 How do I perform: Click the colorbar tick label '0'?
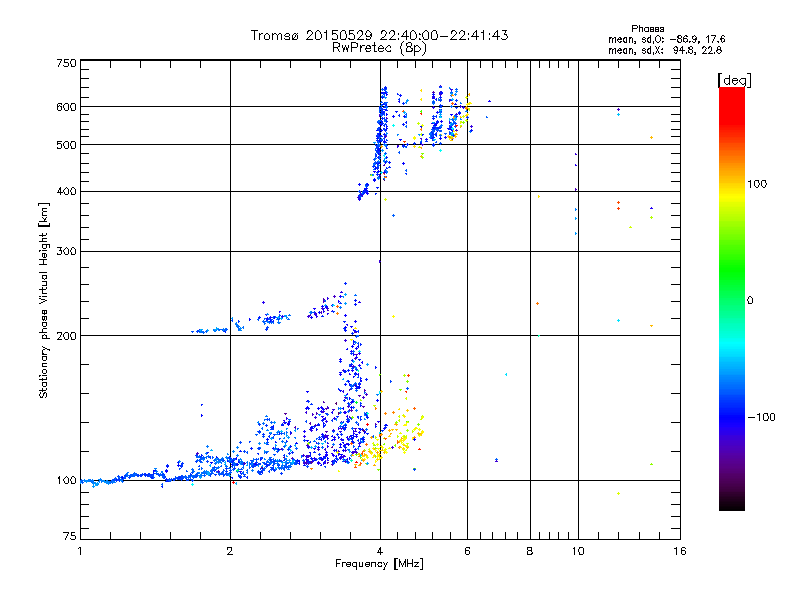pyautogui.click(x=750, y=301)
